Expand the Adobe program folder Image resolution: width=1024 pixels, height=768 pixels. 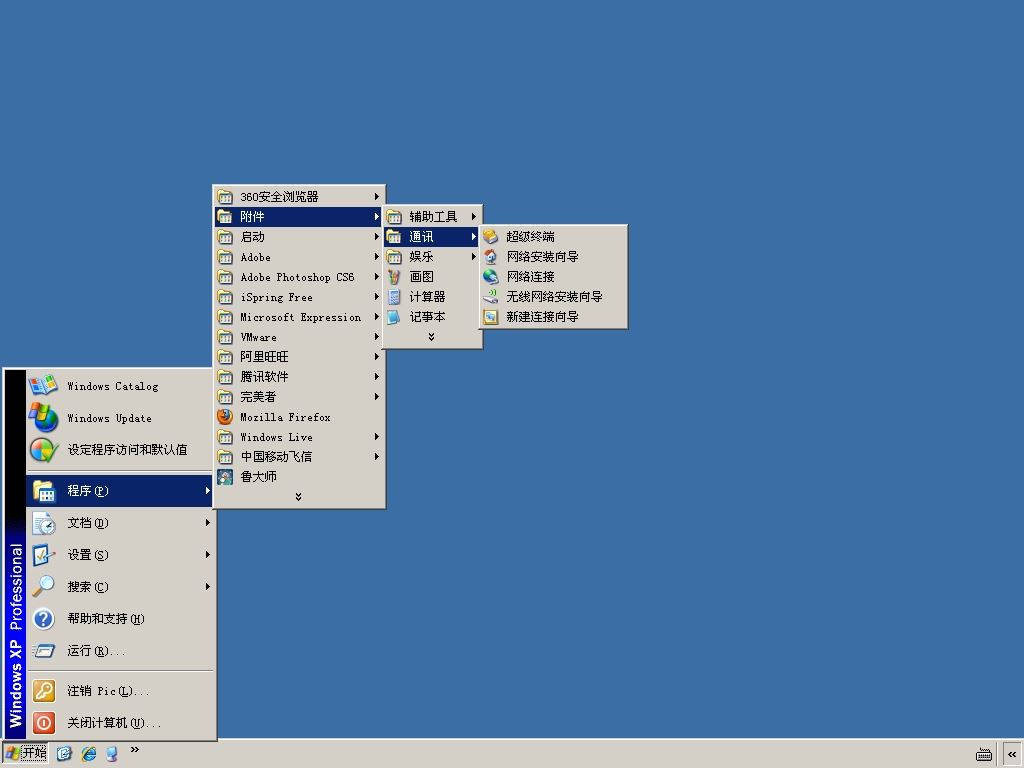pyautogui.click(x=298, y=257)
